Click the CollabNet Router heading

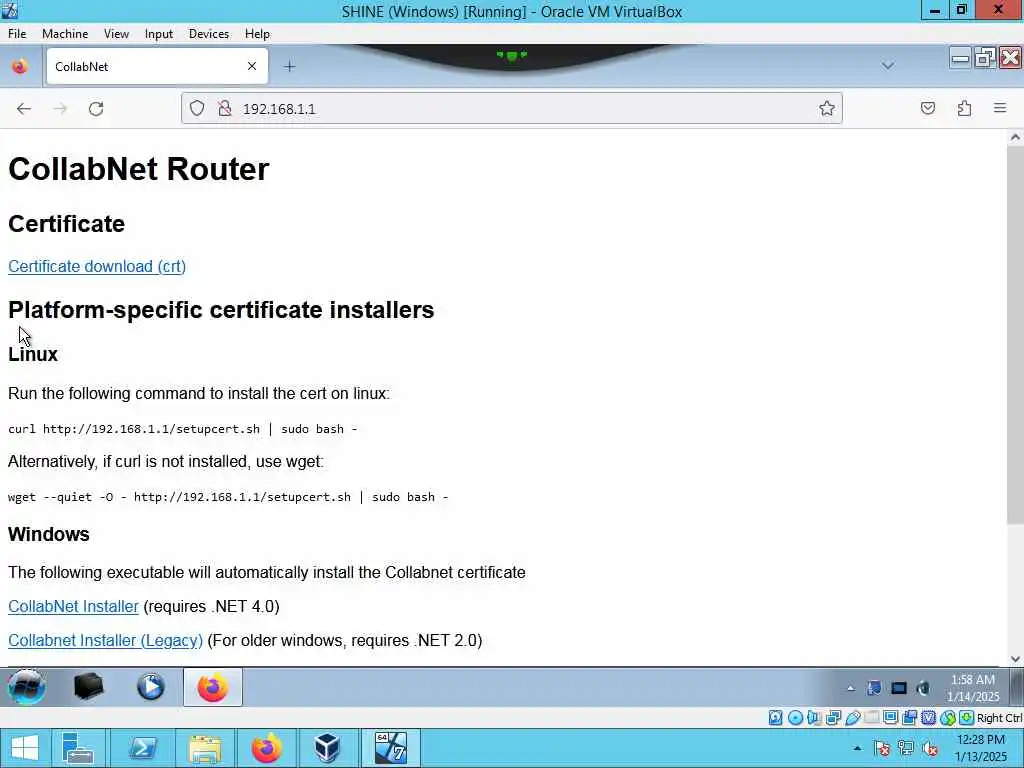pos(138,169)
